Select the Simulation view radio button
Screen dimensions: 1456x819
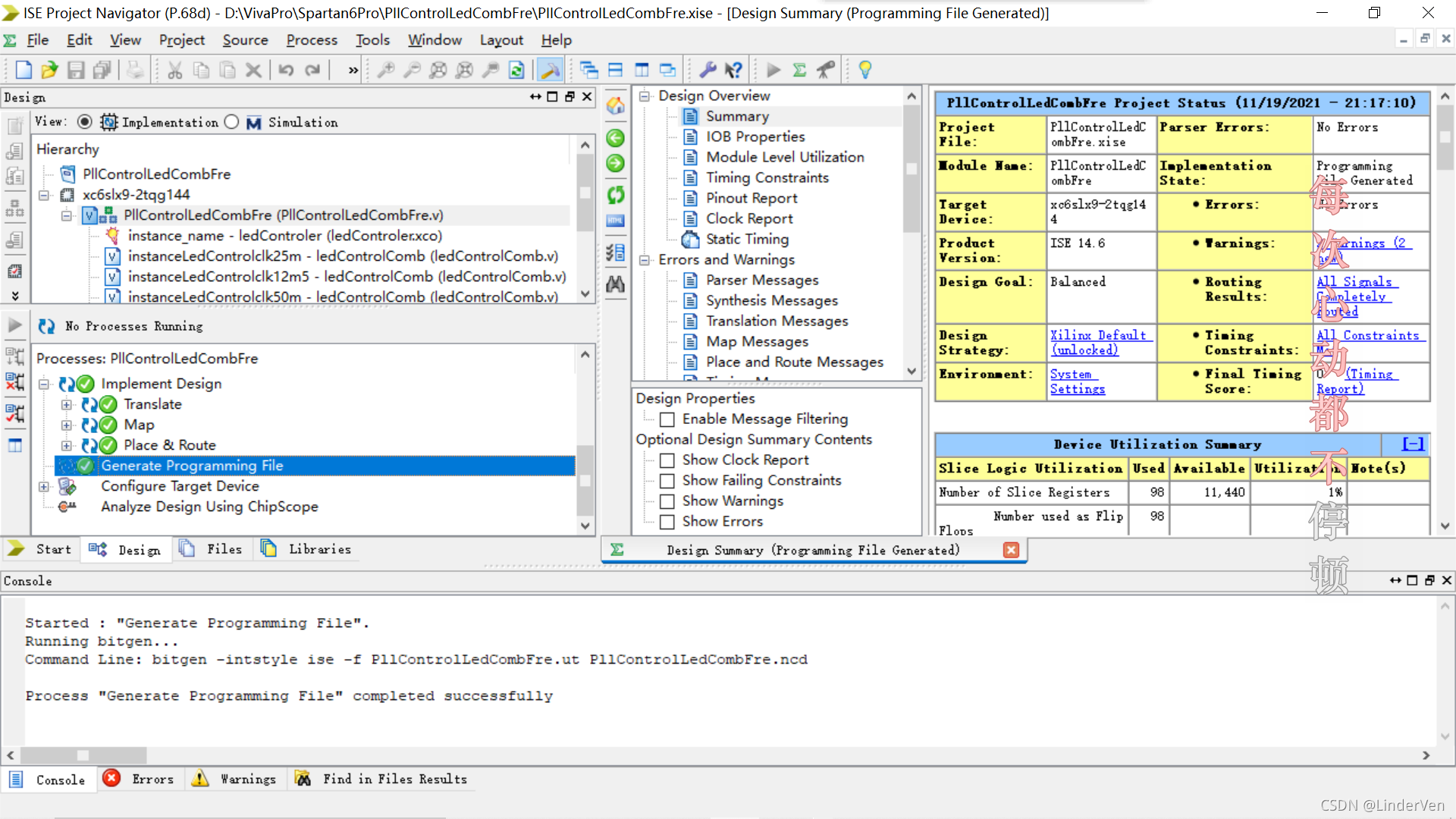pyautogui.click(x=232, y=122)
